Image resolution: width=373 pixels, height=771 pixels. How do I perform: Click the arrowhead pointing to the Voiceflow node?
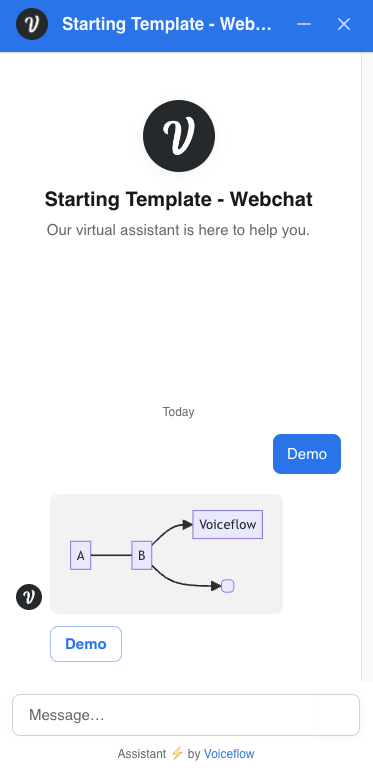point(187,525)
